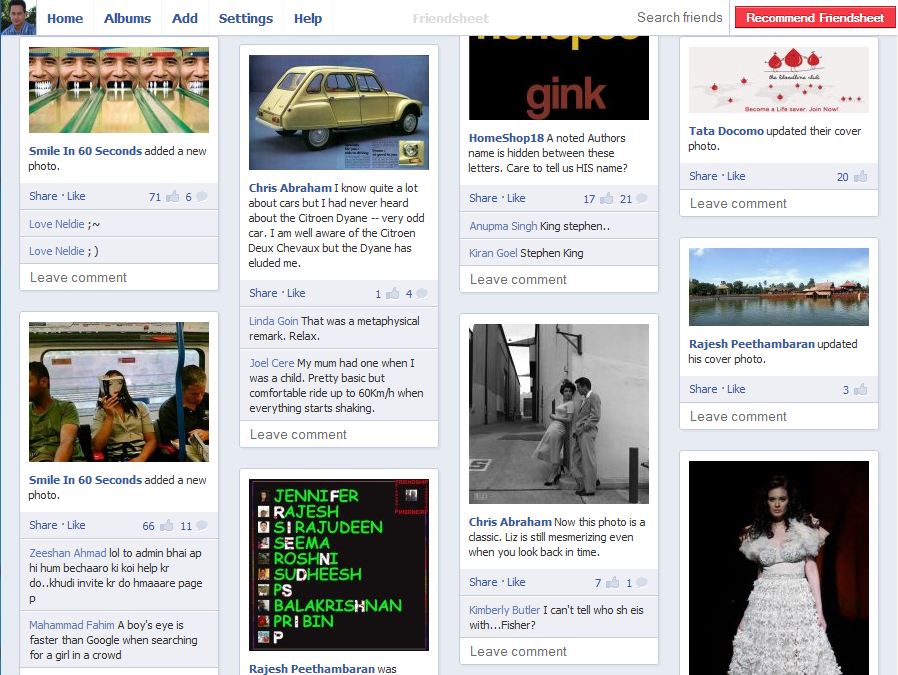The image size is (898, 675).
Task: Open Kiran Goel commenter name
Action: (x=493, y=253)
